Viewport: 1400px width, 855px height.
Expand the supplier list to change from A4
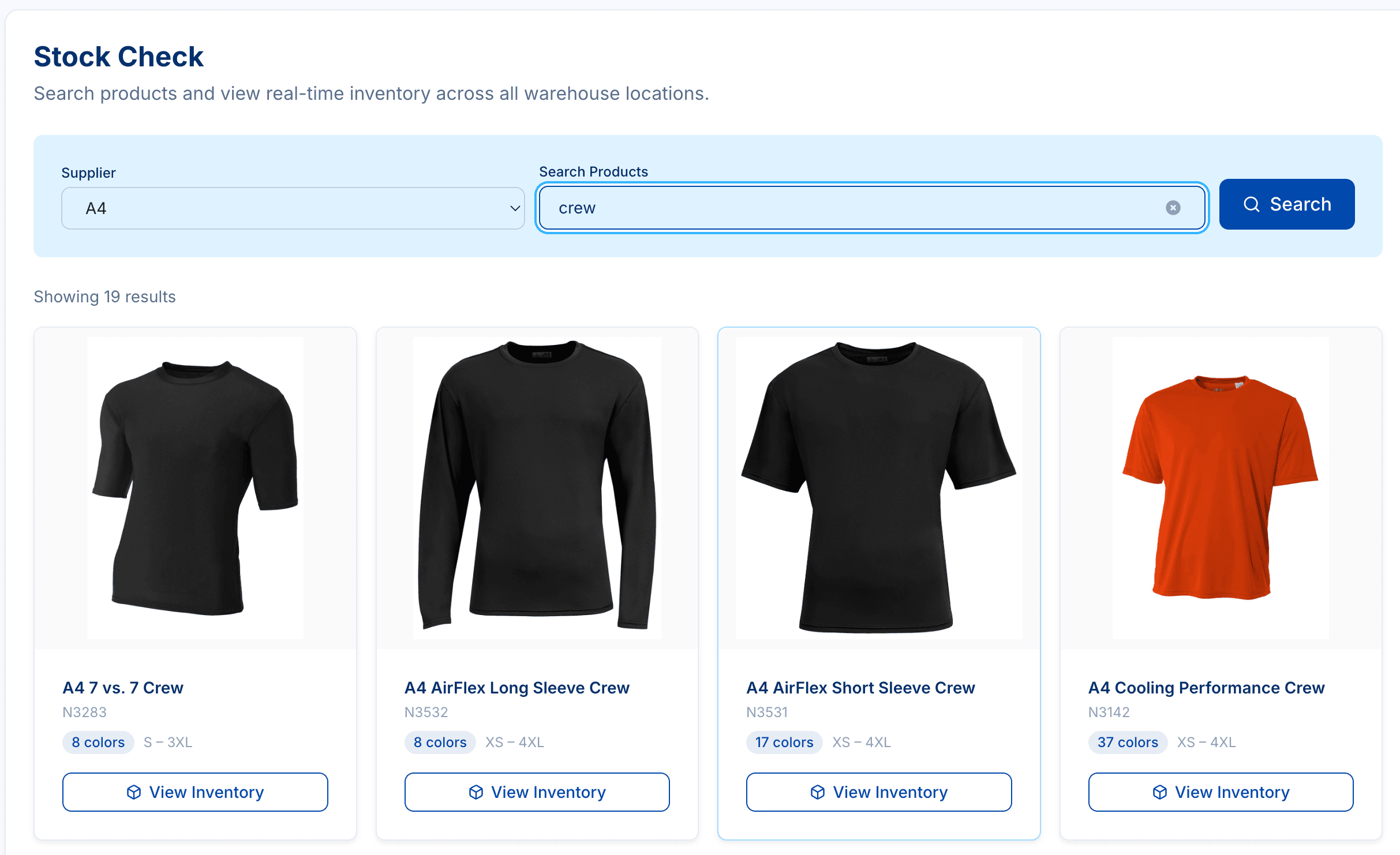coord(293,208)
